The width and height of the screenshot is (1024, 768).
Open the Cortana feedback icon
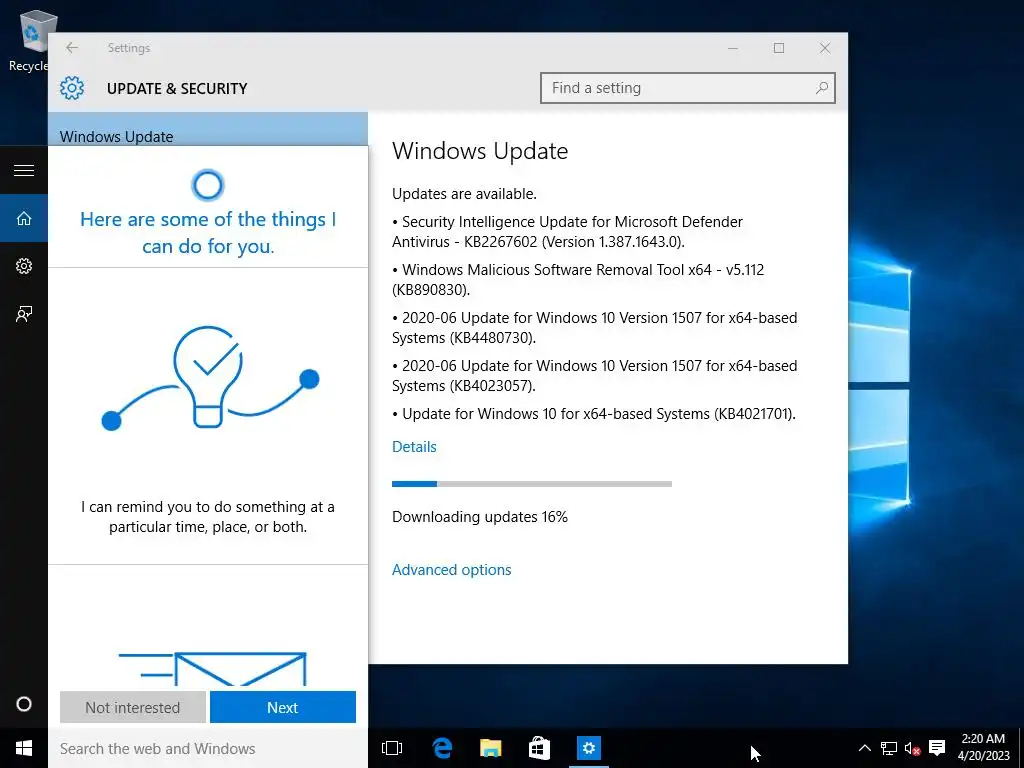tap(24, 314)
